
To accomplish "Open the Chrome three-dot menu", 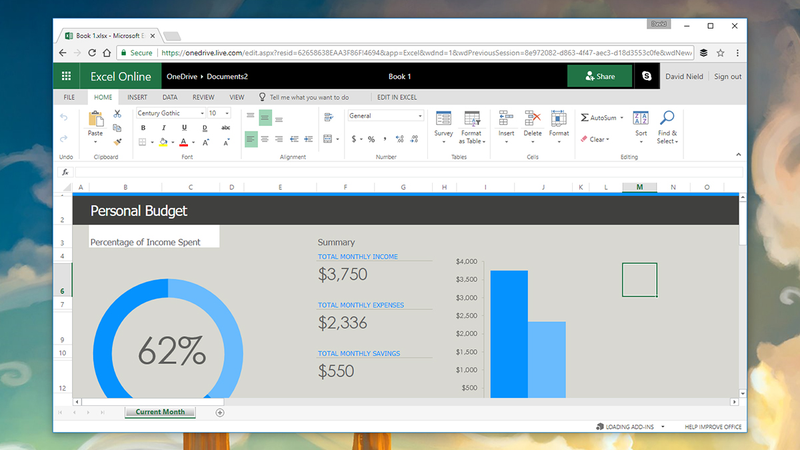I will point(737,53).
